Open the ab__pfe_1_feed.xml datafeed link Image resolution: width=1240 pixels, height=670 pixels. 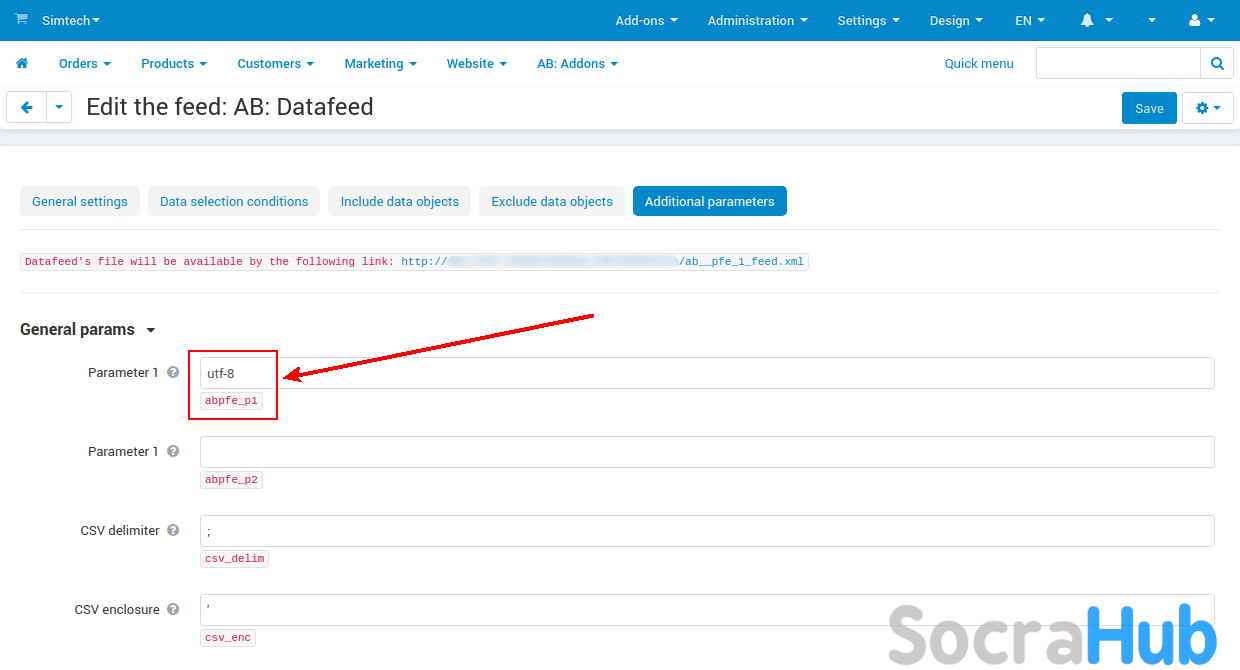[603, 262]
